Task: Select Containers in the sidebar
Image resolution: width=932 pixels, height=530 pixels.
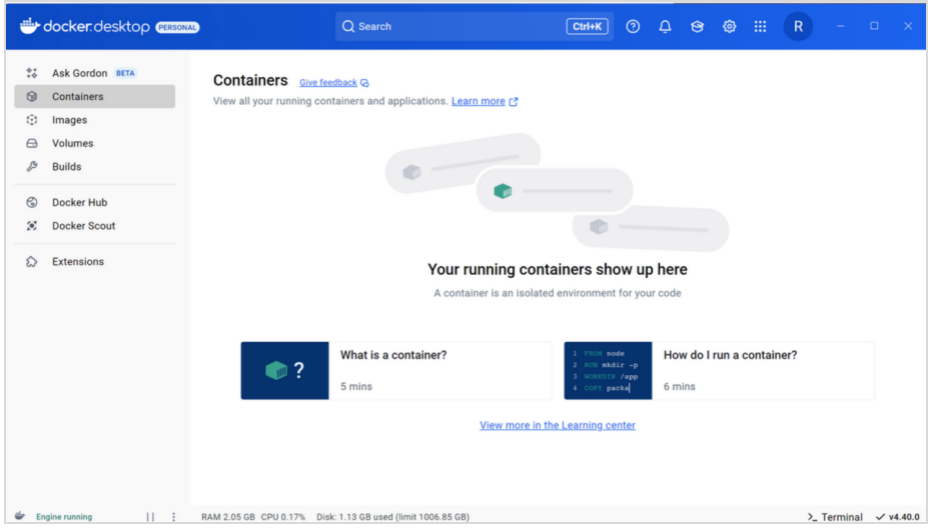Action: point(95,96)
